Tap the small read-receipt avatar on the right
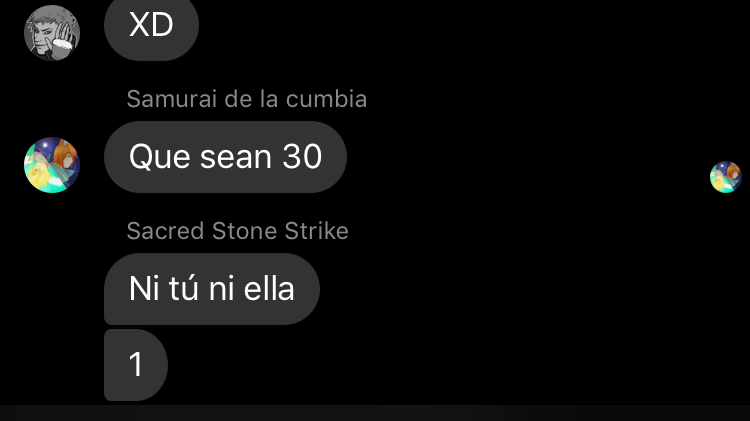The height and width of the screenshot is (421, 750). pyautogui.click(x=726, y=177)
